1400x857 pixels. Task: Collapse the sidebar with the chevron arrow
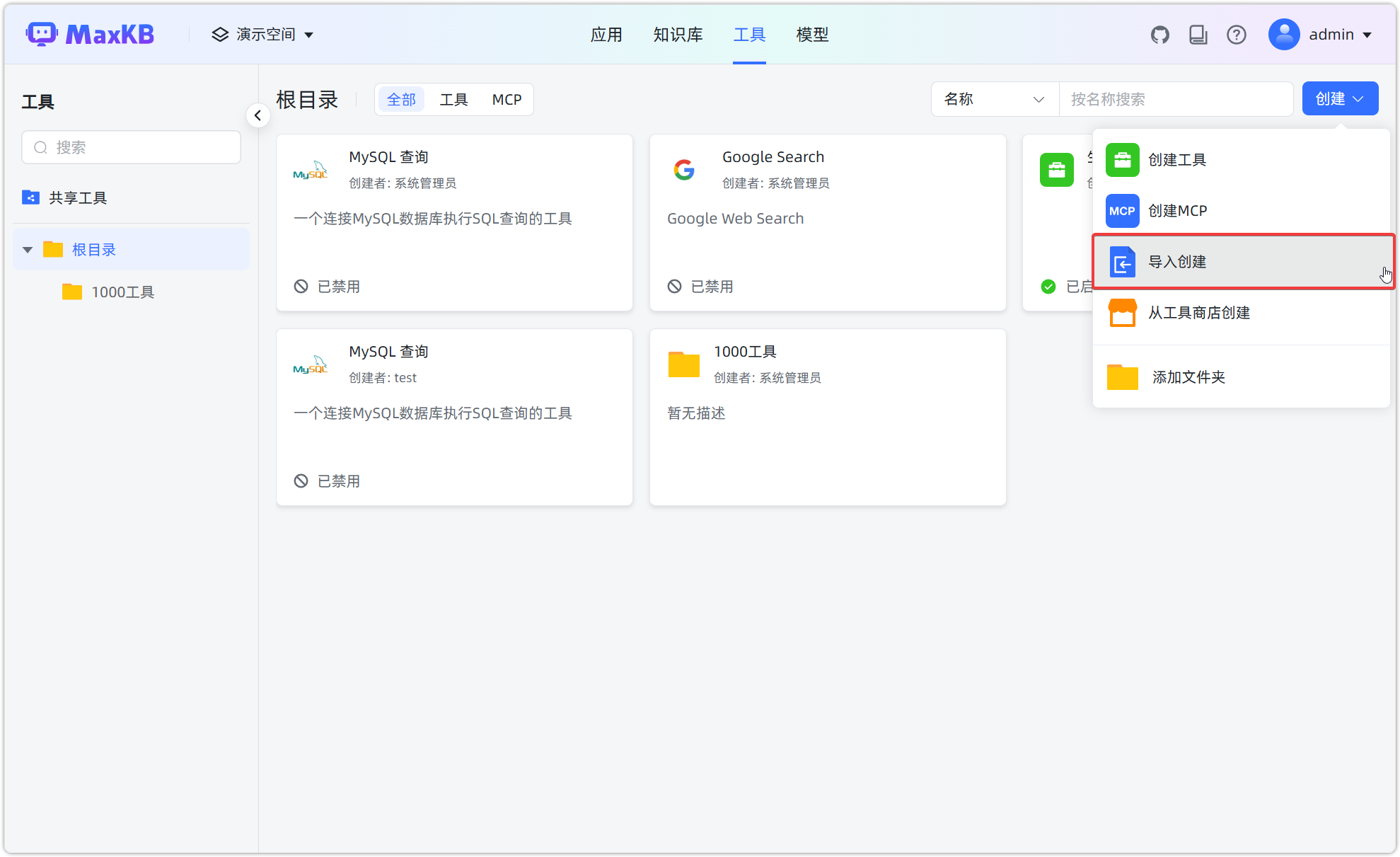258,115
